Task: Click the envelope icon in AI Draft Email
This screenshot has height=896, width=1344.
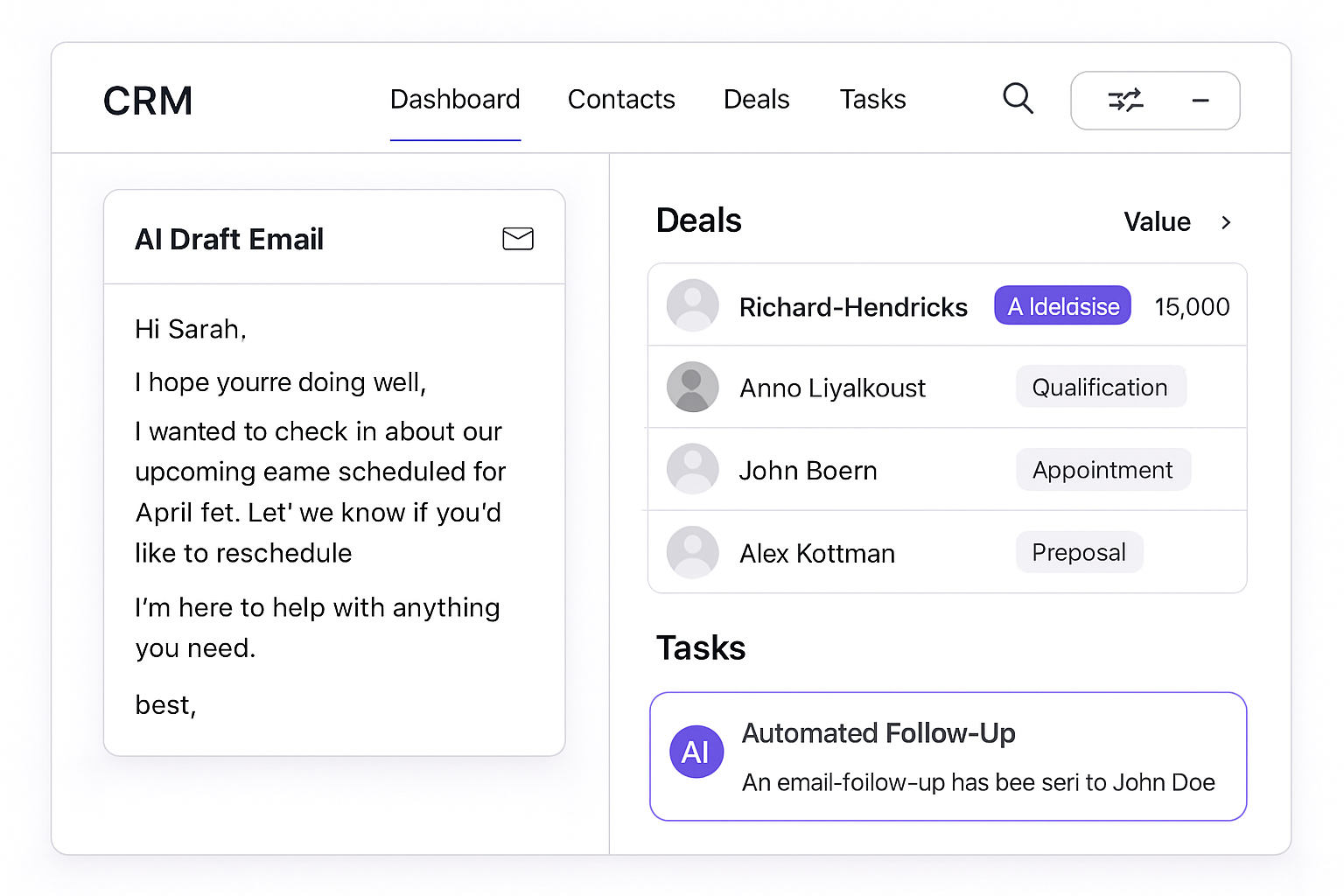Action: 518,238
